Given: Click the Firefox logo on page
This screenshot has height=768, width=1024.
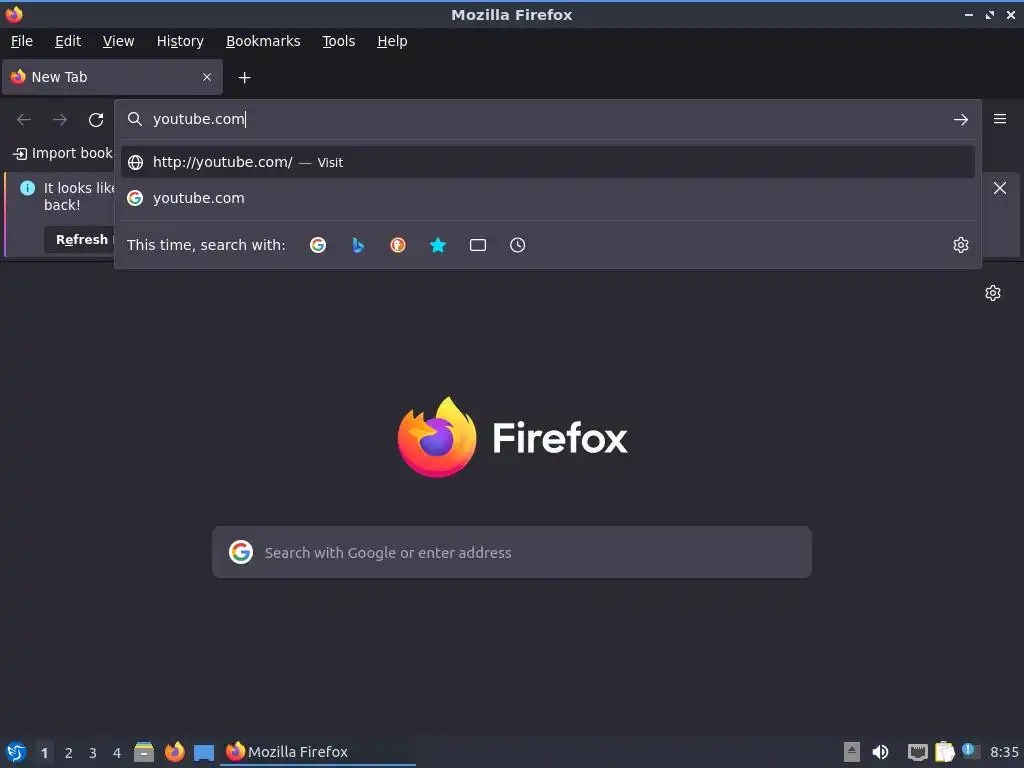Looking at the screenshot, I should click(x=436, y=437).
